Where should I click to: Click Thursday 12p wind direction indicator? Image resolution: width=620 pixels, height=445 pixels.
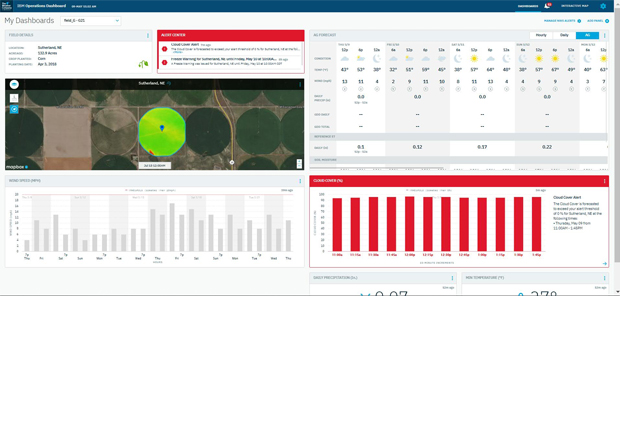tap(344, 89)
